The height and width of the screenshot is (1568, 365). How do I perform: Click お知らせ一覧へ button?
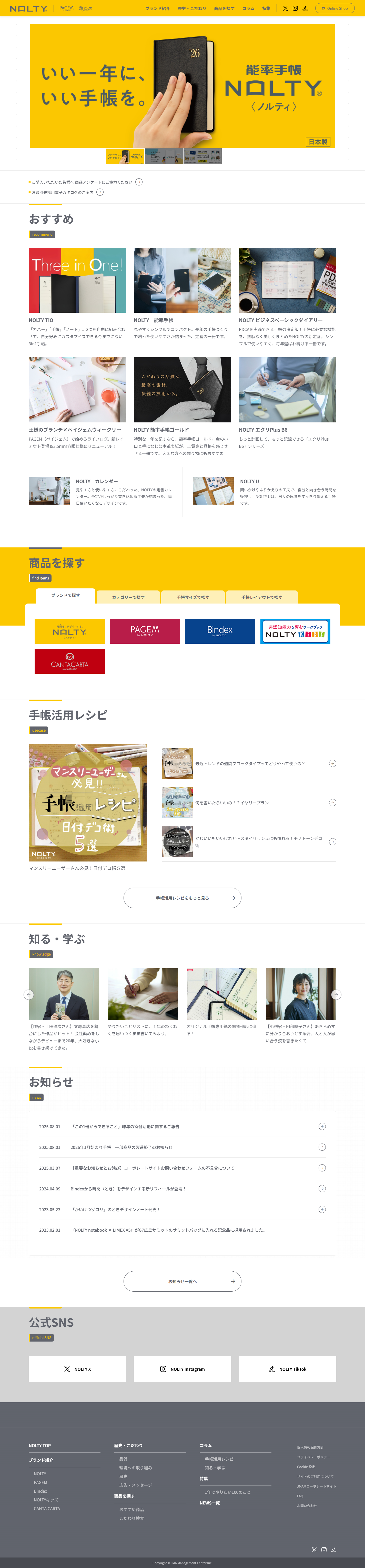coord(182,1281)
